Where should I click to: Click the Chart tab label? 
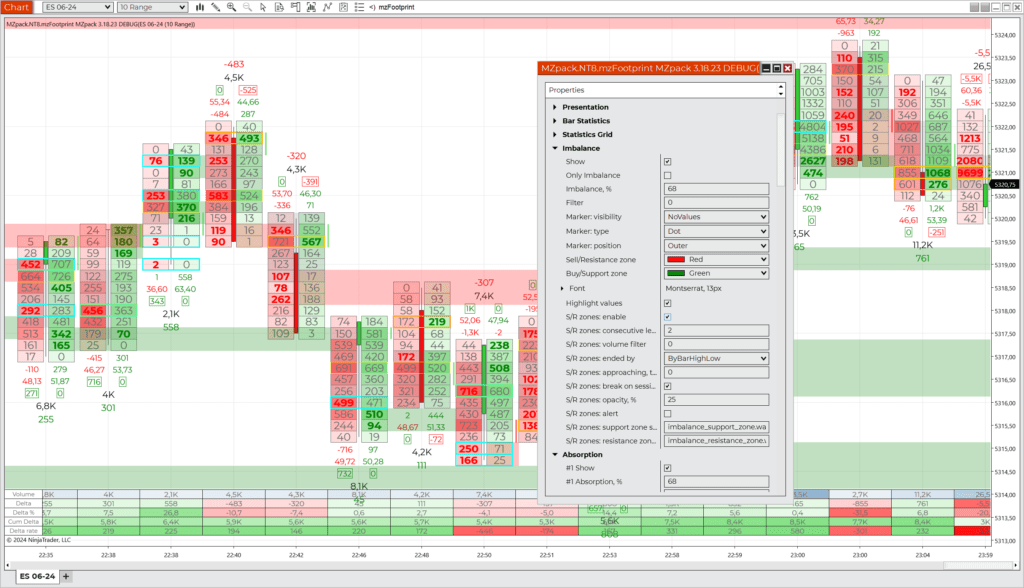pos(16,7)
